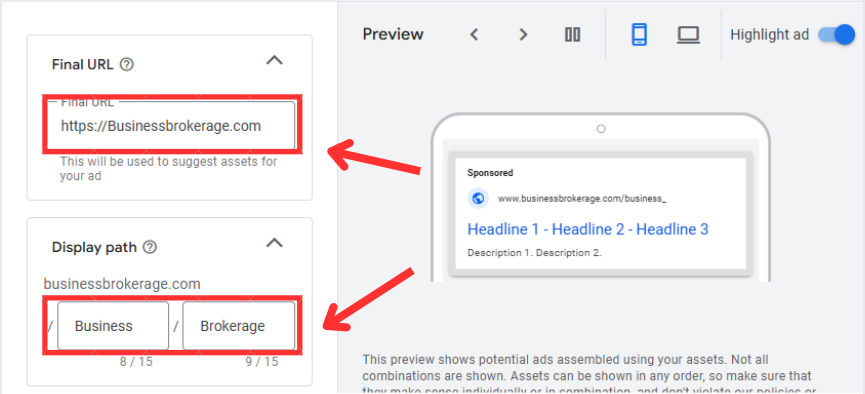Collapse the Display path section
The width and height of the screenshot is (865, 394).
[274, 243]
